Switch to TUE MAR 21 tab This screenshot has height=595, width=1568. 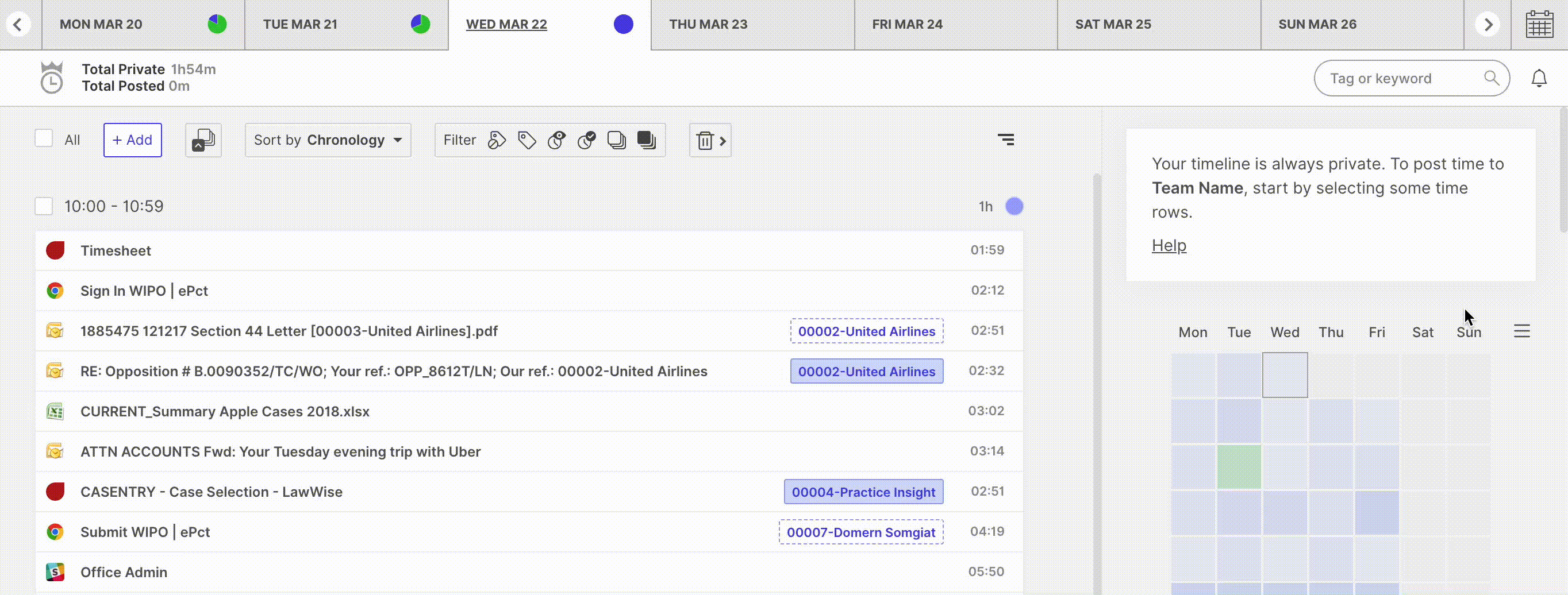(347, 24)
